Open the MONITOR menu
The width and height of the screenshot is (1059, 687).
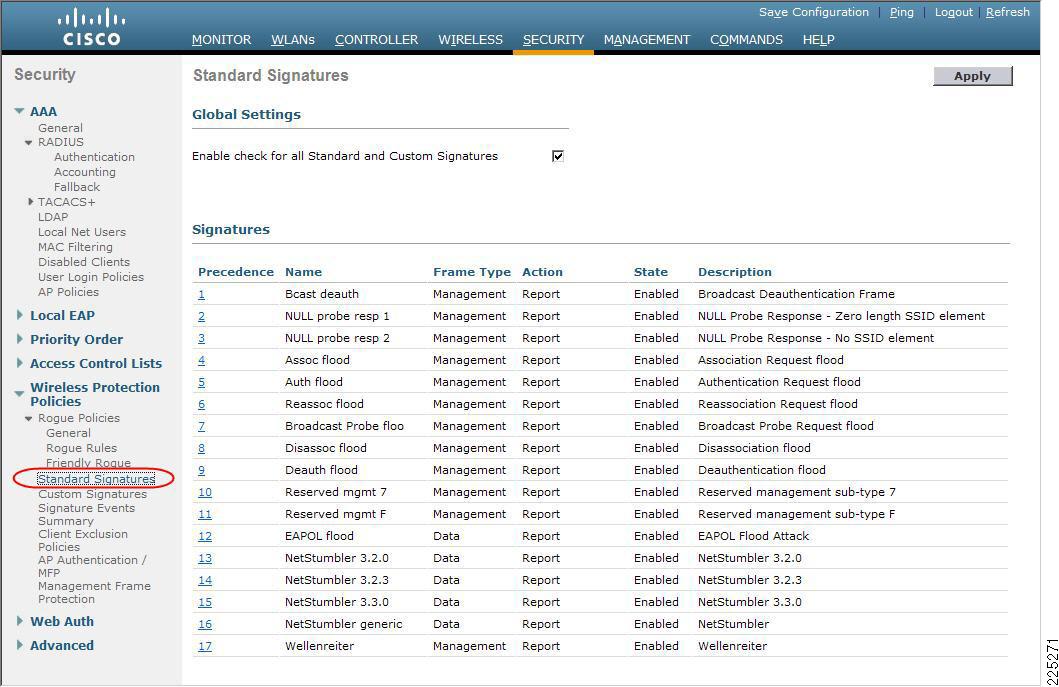(x=222, y=40)
